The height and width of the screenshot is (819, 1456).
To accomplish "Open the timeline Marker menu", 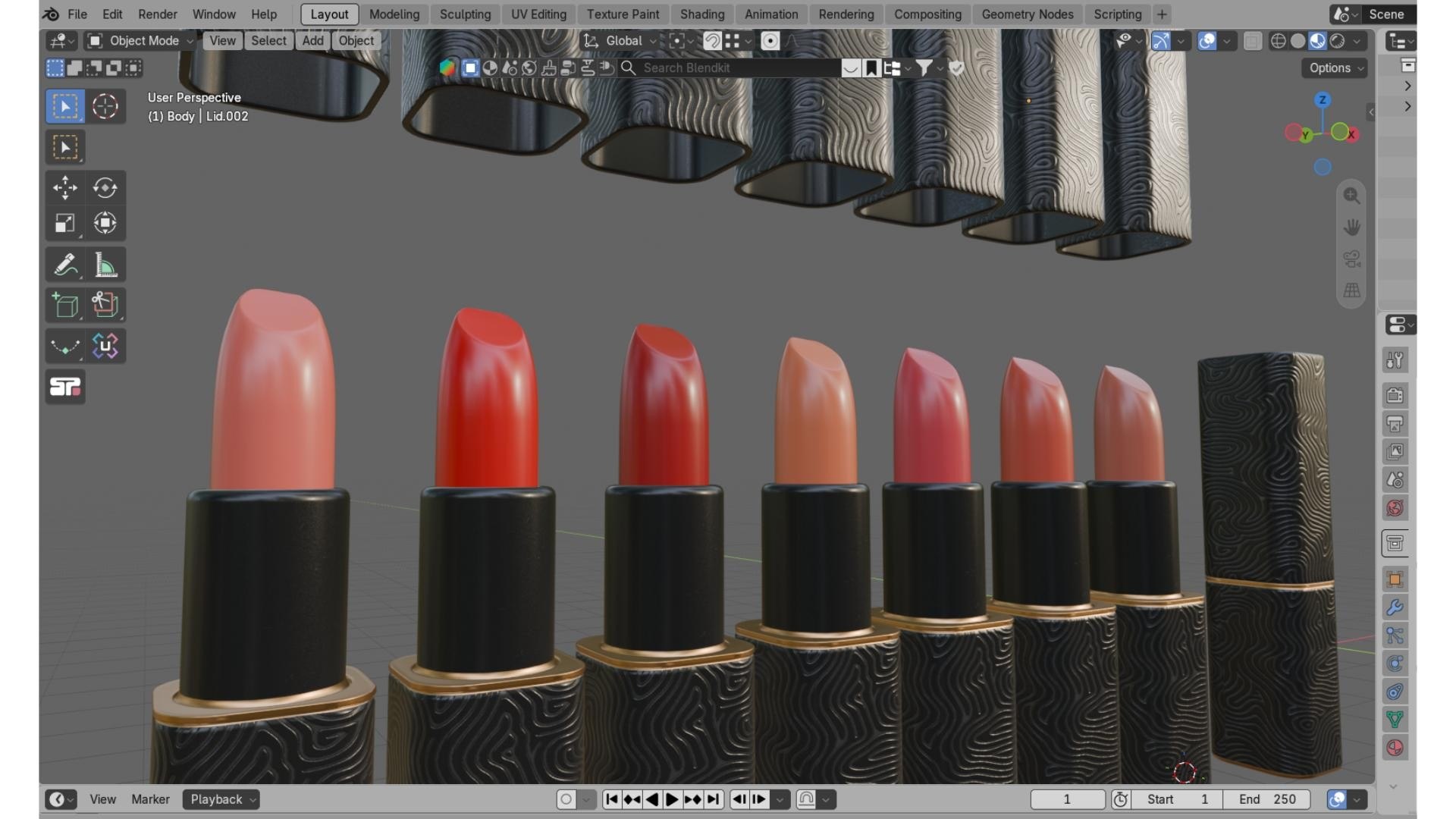I will point(150,799).
